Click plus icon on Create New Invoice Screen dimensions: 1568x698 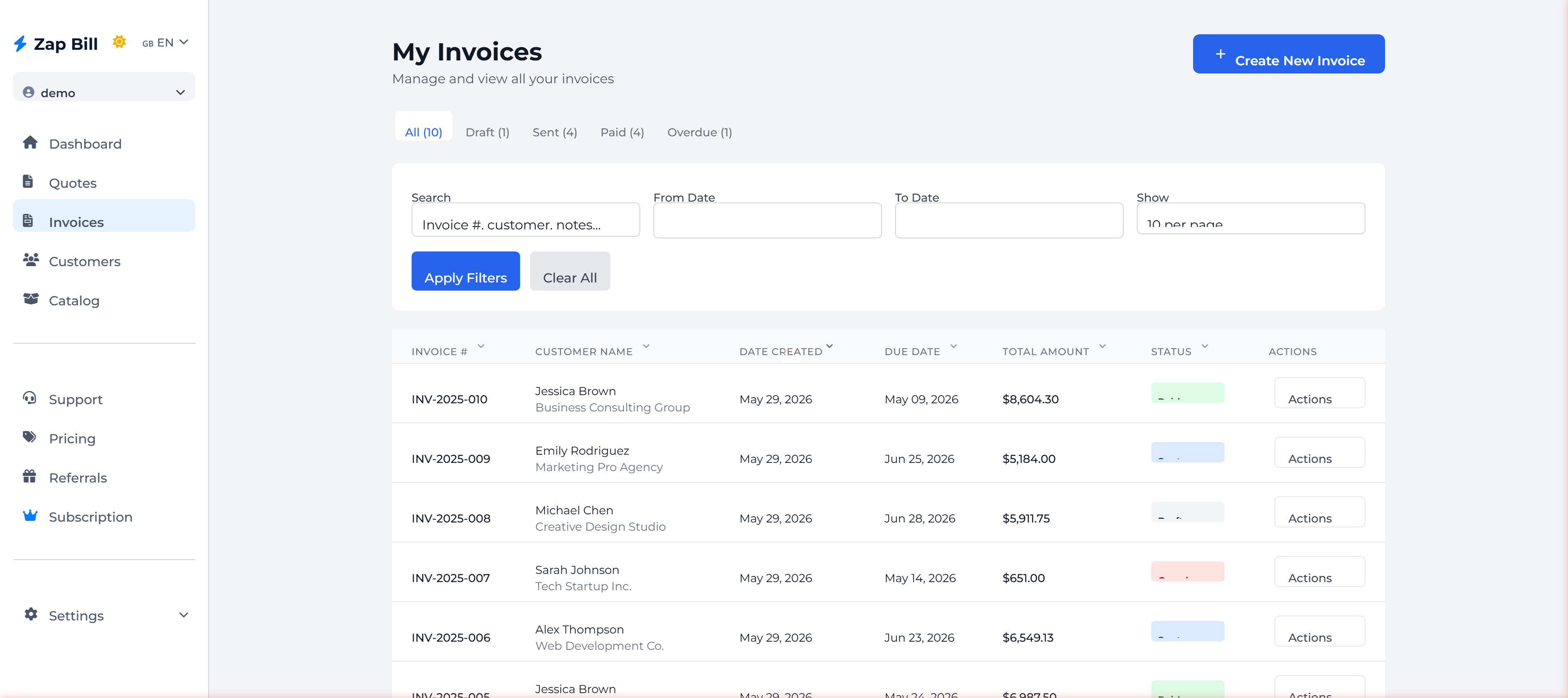click(1220, 54)
